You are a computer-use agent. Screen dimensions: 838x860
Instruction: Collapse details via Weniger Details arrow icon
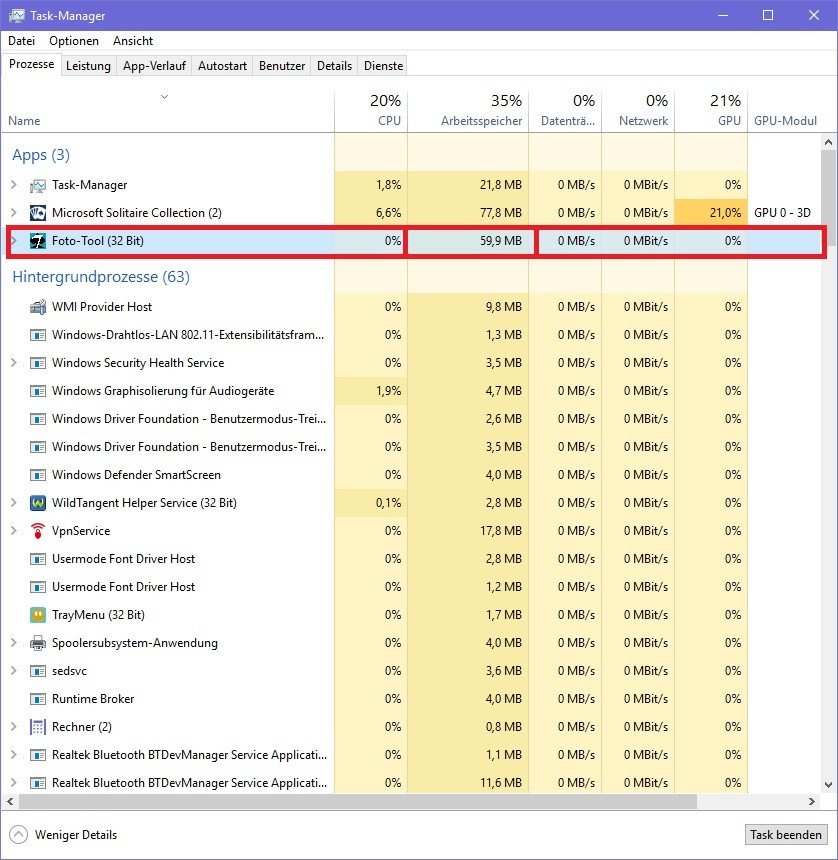(x=18, y=835)
